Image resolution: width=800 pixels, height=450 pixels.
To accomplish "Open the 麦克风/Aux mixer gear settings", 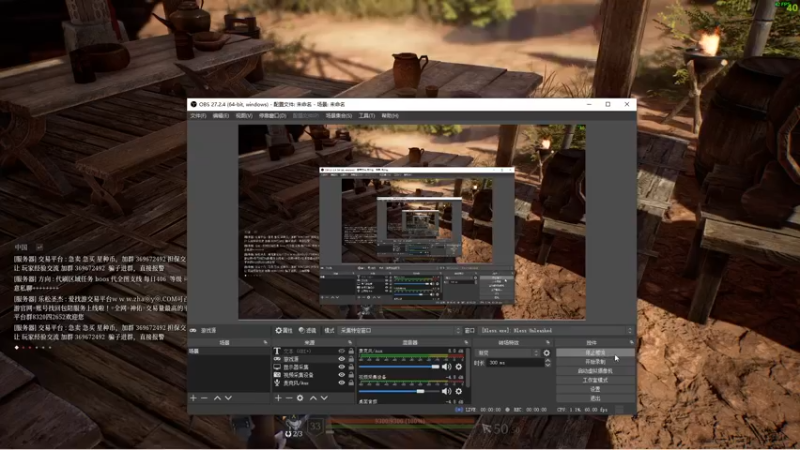I will (459, 367).
